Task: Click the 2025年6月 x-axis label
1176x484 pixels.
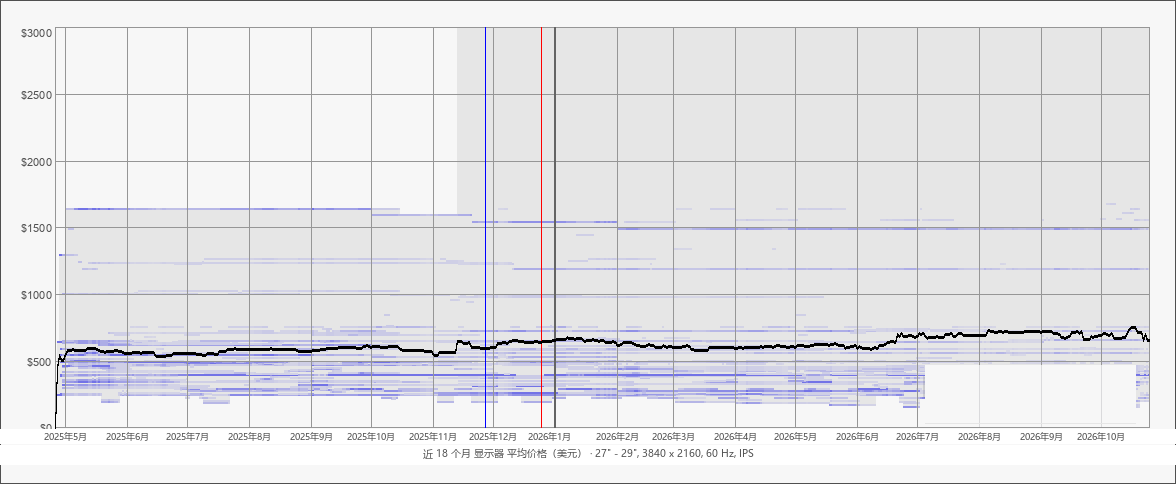Action: coord(128,436)
